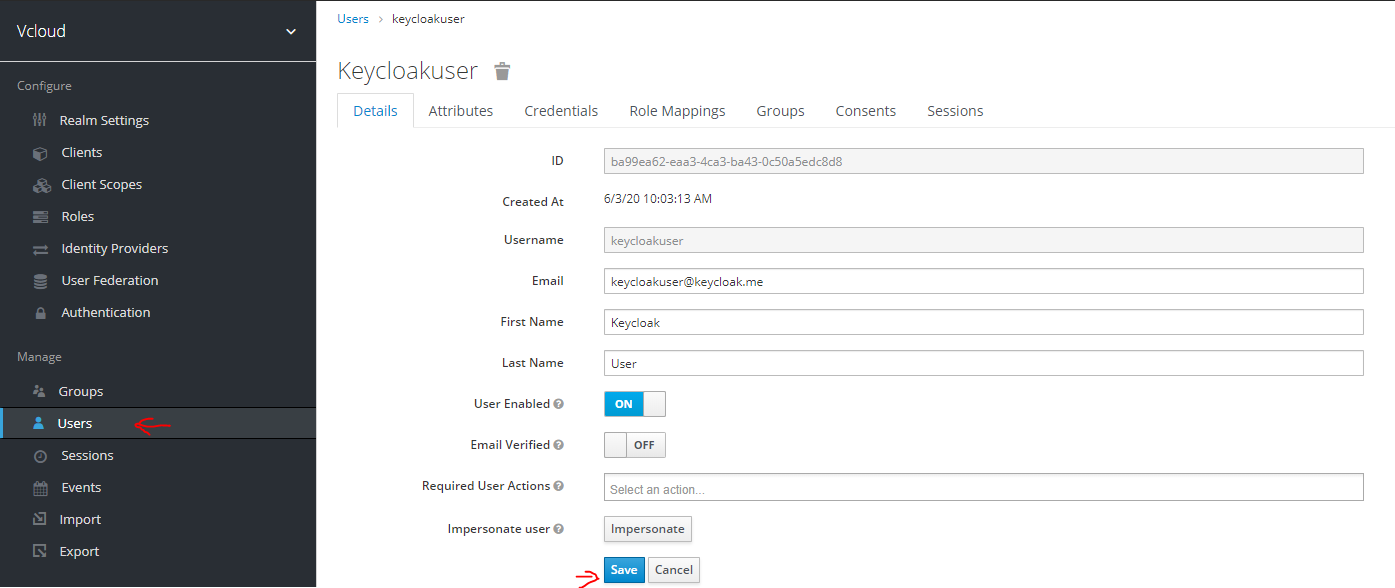Open Required User Actions dropdown
Viewport: 1395px width, 588px height.
(x=983, y=488)
